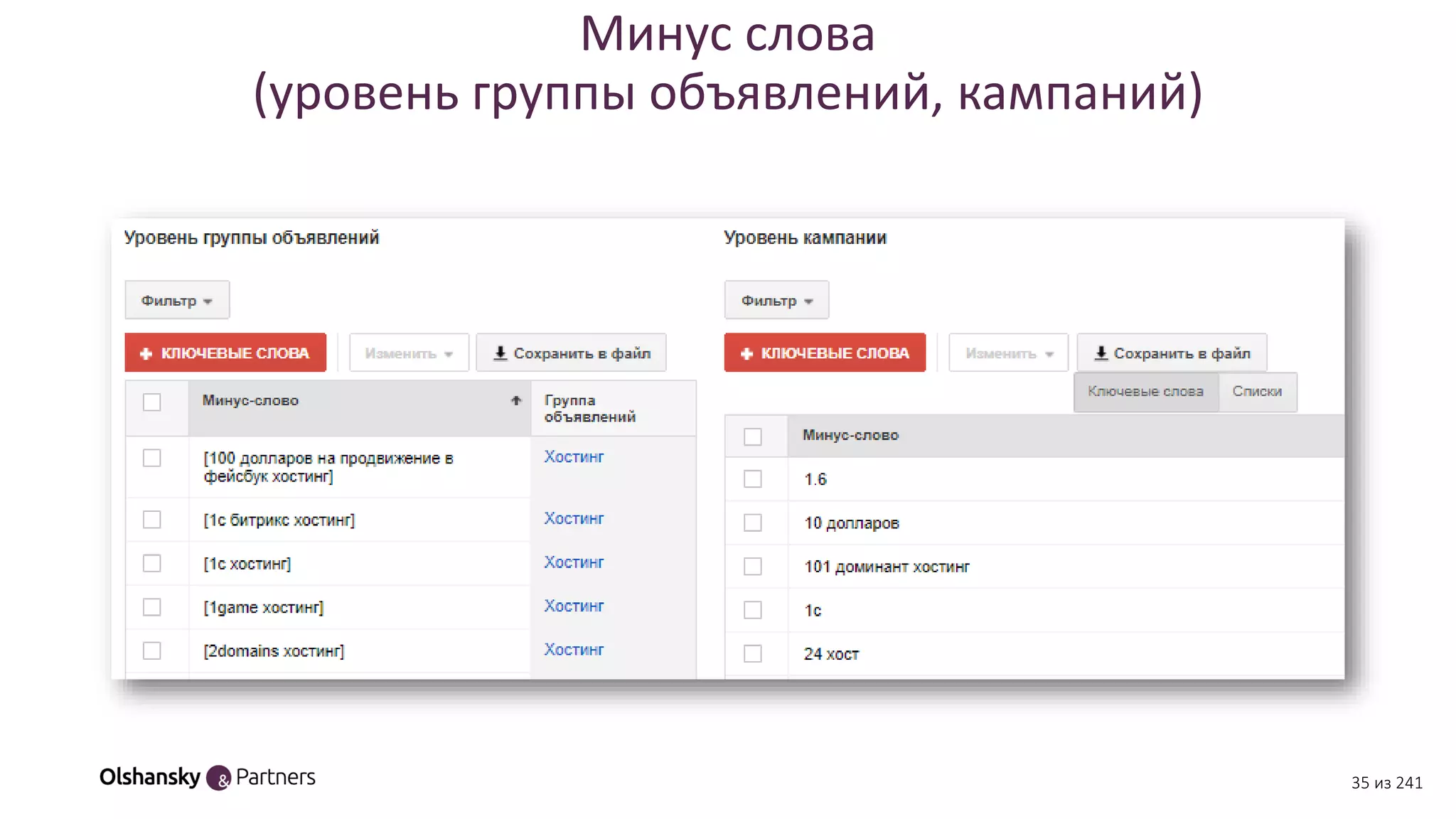Click the Partners word in the footer logo

click(276, 777)
